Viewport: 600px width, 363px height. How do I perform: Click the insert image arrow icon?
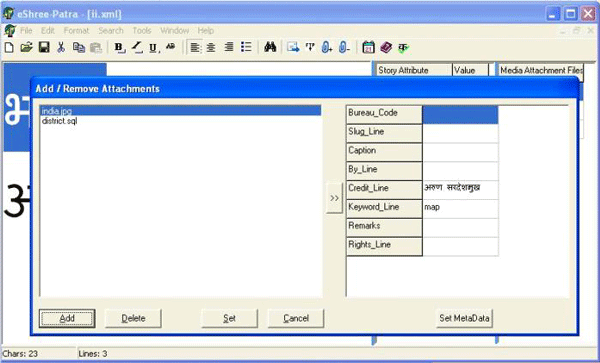point(293,47)
